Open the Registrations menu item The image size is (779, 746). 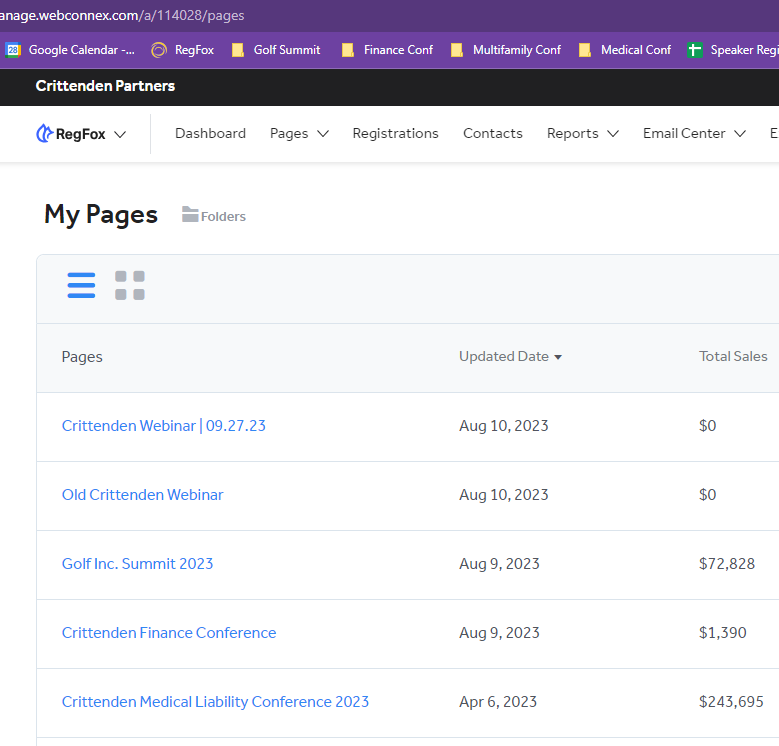395,134
